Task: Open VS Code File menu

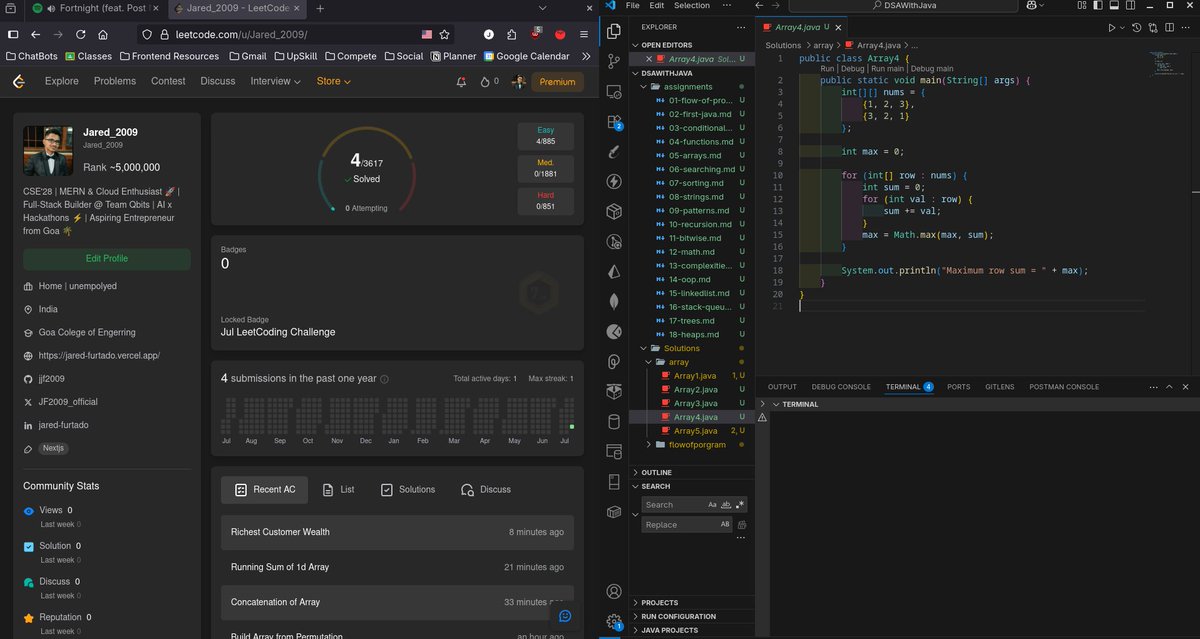Action: coord(632,6)
